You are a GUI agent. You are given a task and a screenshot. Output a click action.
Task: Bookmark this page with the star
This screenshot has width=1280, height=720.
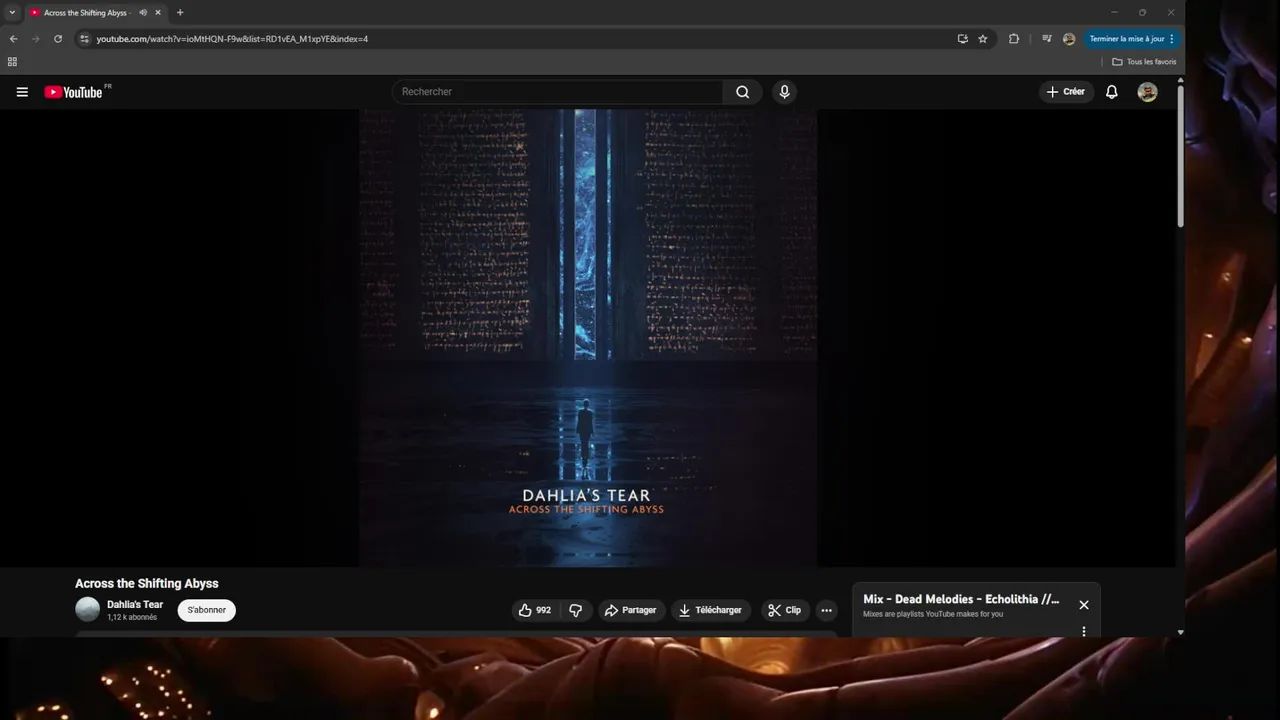[x=983, y=39]
